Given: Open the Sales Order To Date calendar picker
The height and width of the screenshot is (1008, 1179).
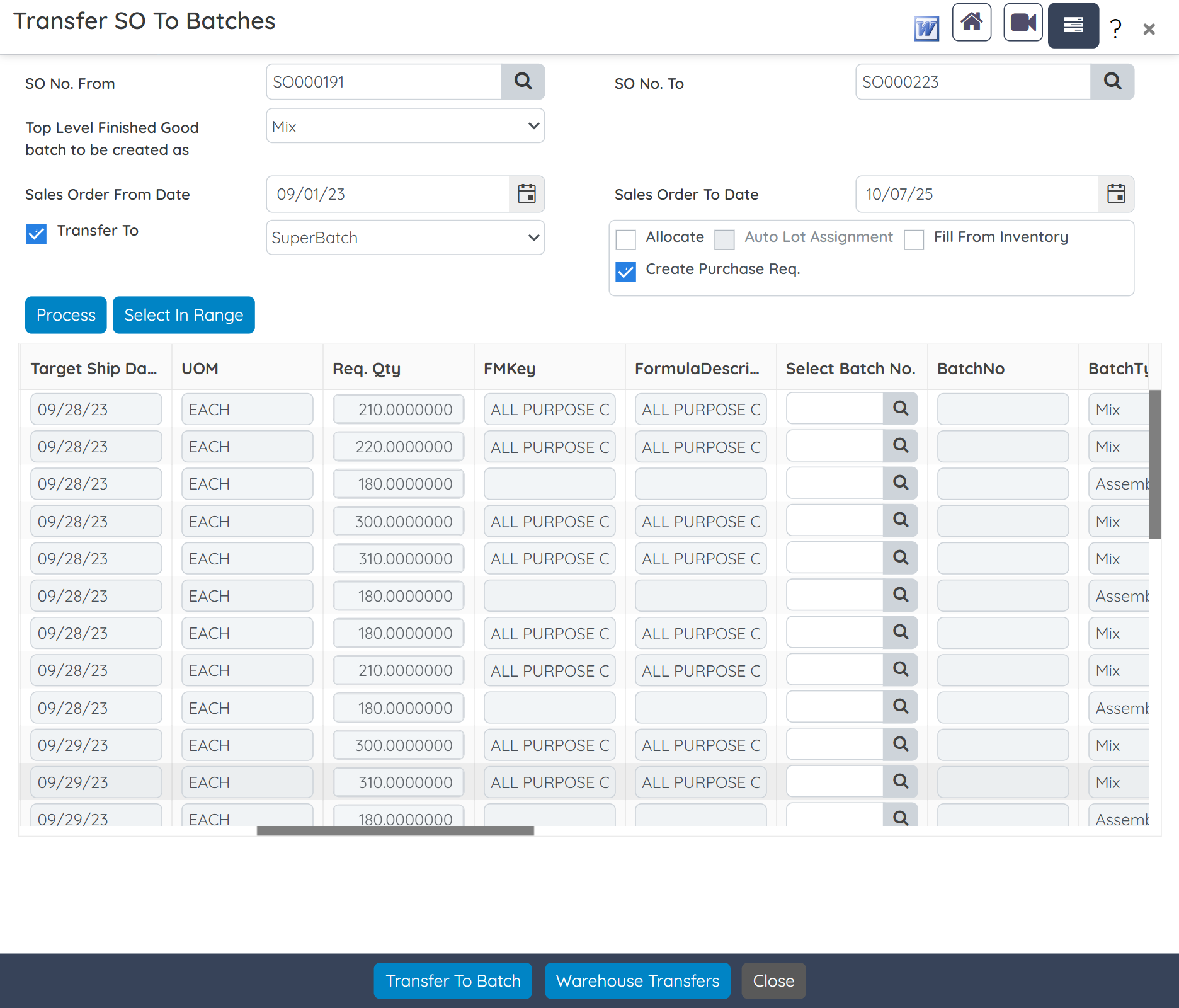Looking at the screenshot, I should pyautogui.click(x=1117, y=194).
